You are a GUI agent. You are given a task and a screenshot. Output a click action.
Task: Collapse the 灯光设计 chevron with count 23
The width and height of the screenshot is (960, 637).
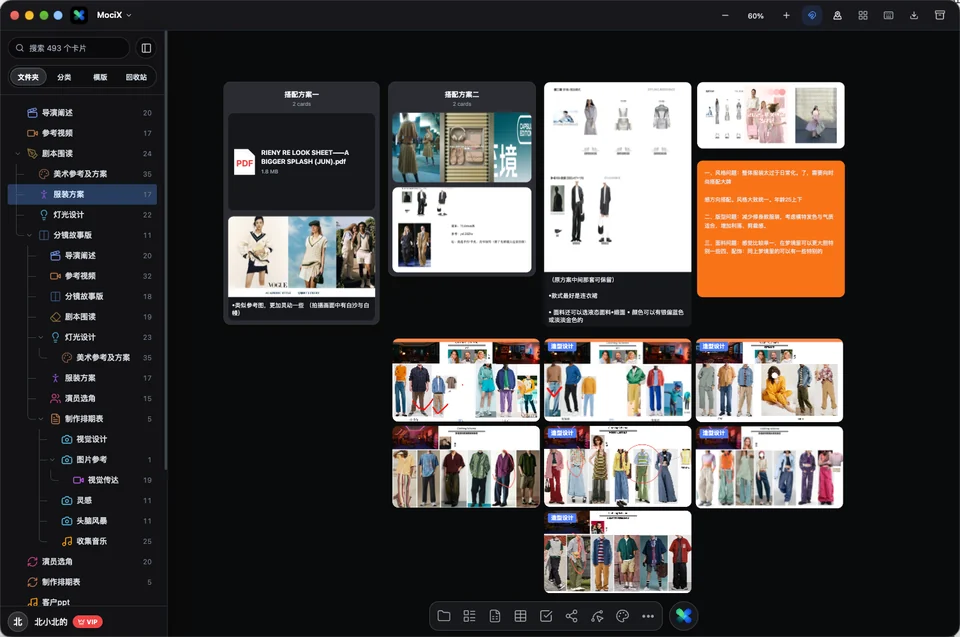click(x=41, y=337)
